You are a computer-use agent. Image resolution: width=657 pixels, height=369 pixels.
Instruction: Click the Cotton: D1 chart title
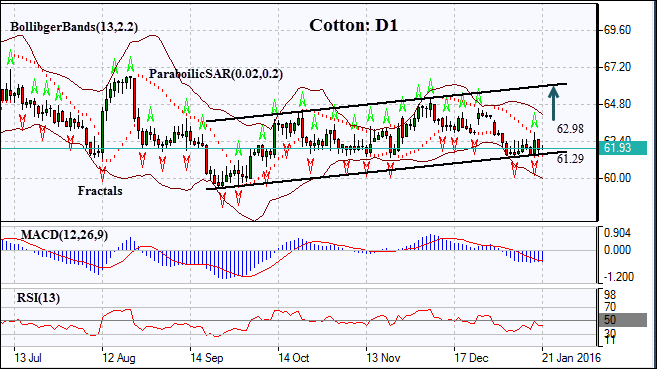click(353, 26)
